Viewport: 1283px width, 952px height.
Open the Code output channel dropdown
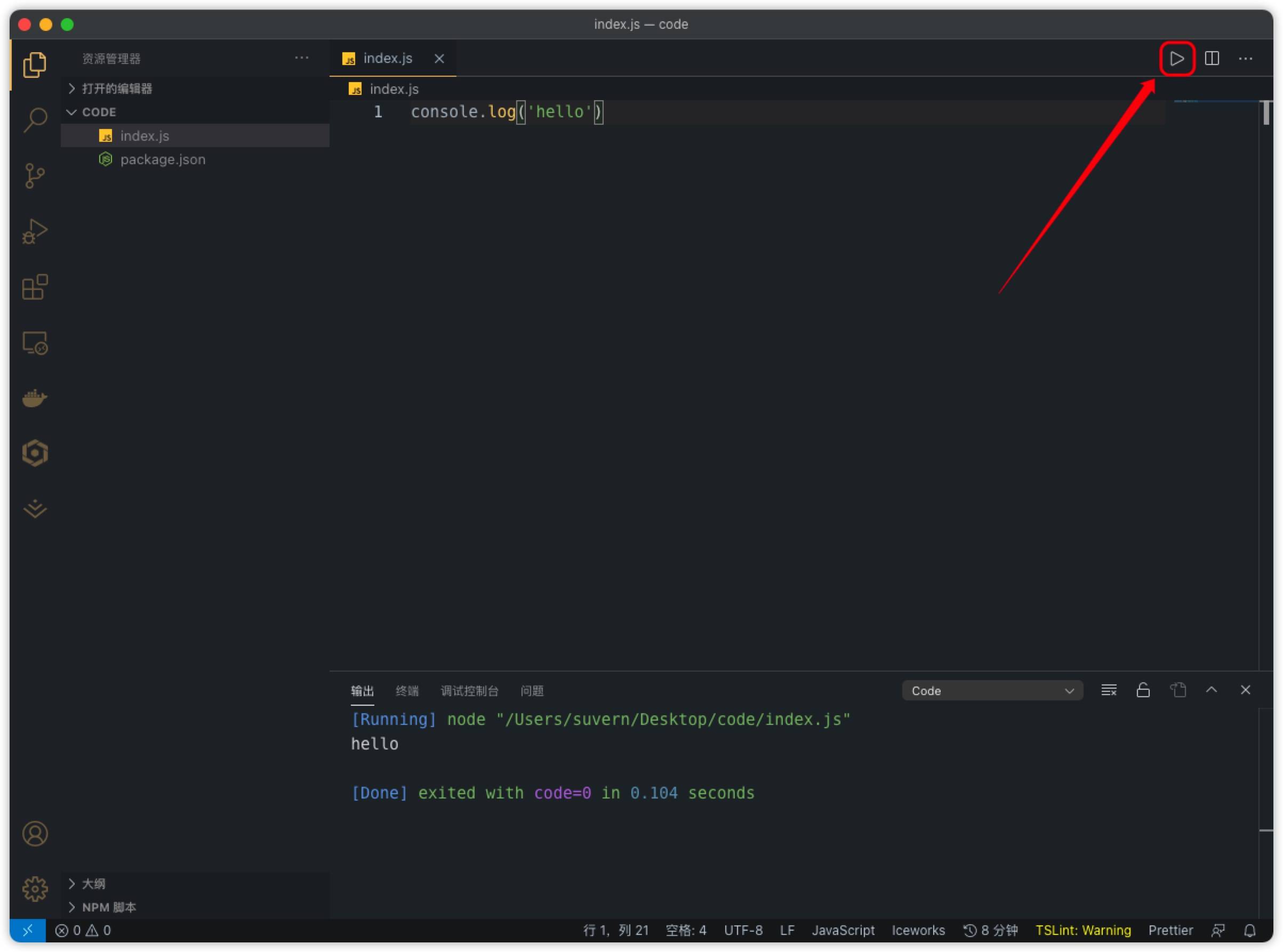tap(992, 690)
